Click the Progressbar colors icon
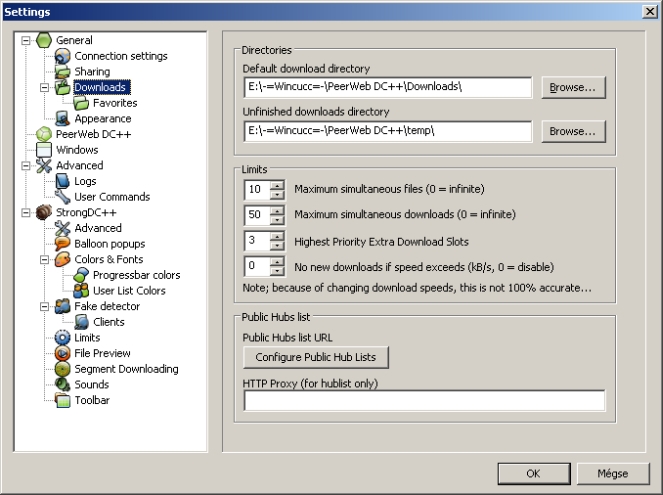Viewport: 663px width, 495px height. pyautogui.click(x=82, y=275)
